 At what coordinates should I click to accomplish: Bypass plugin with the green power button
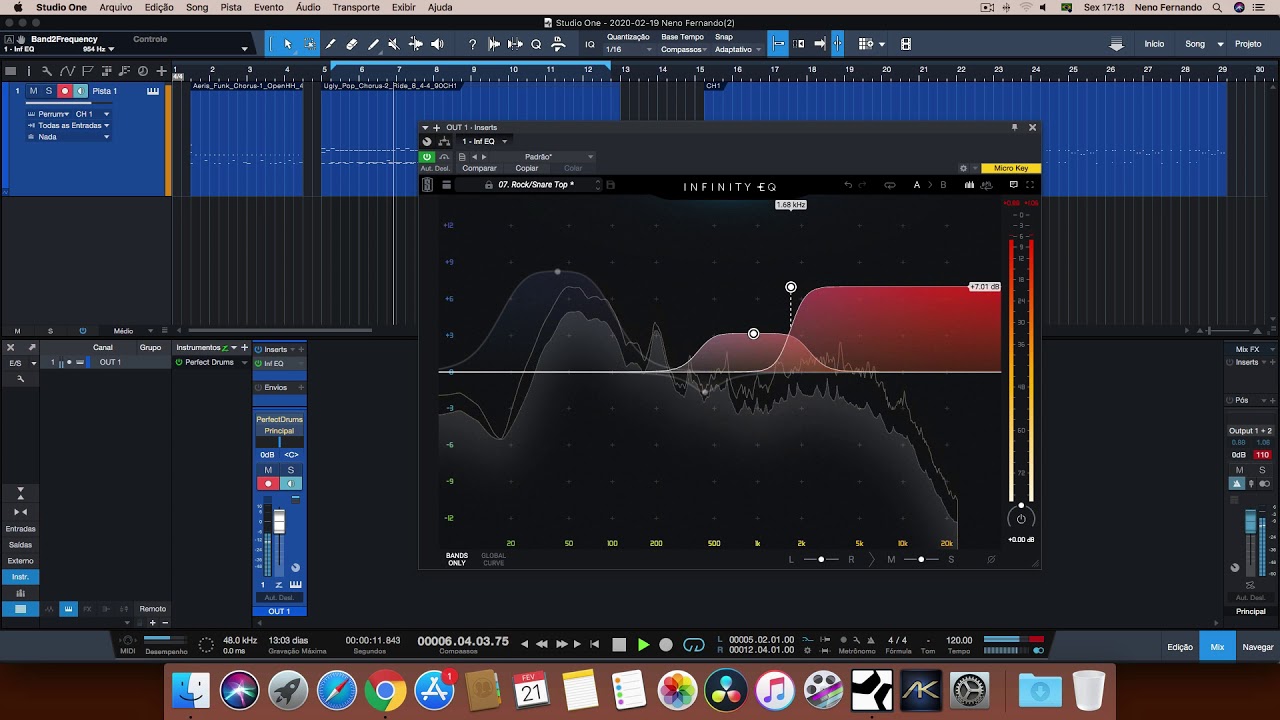427,157
